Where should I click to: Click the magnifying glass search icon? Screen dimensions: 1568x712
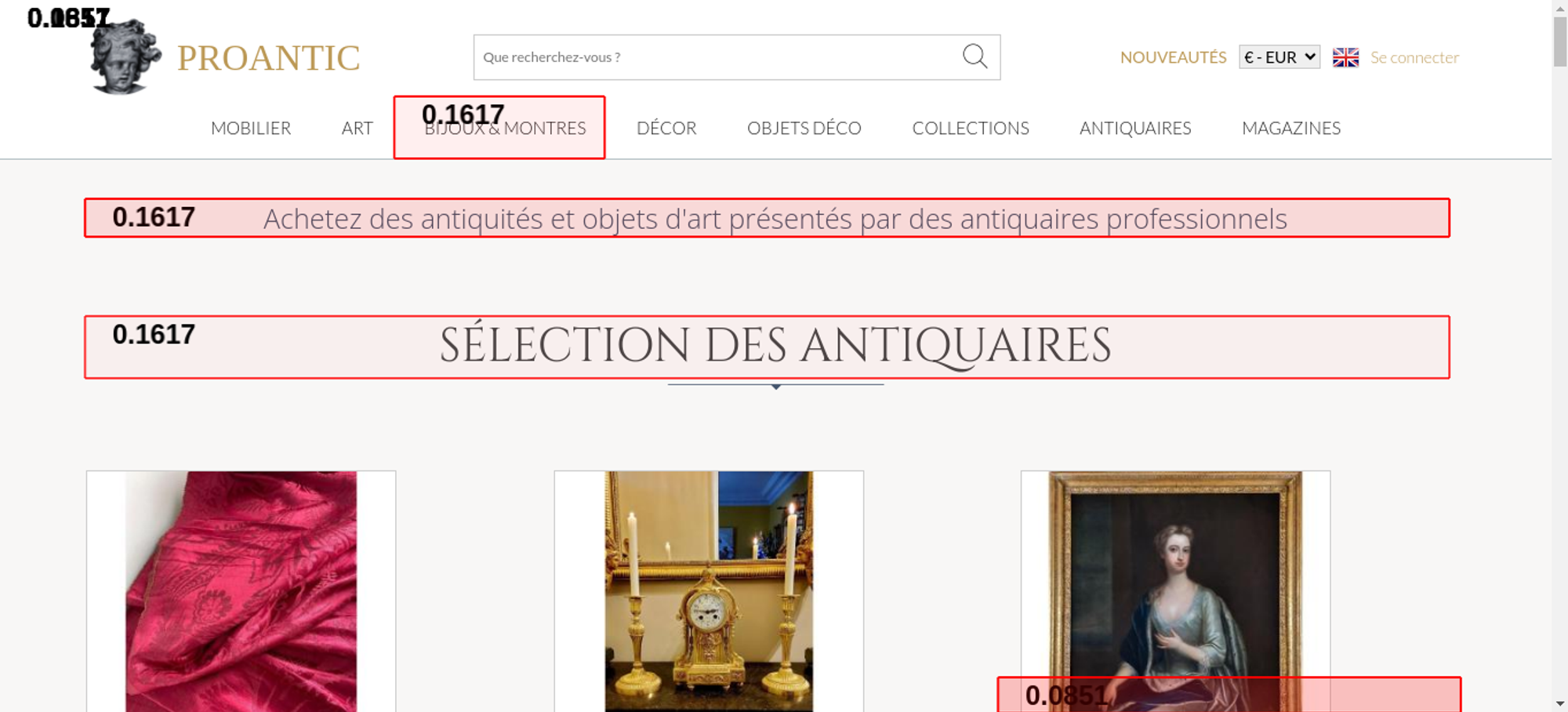click(975, 56)
